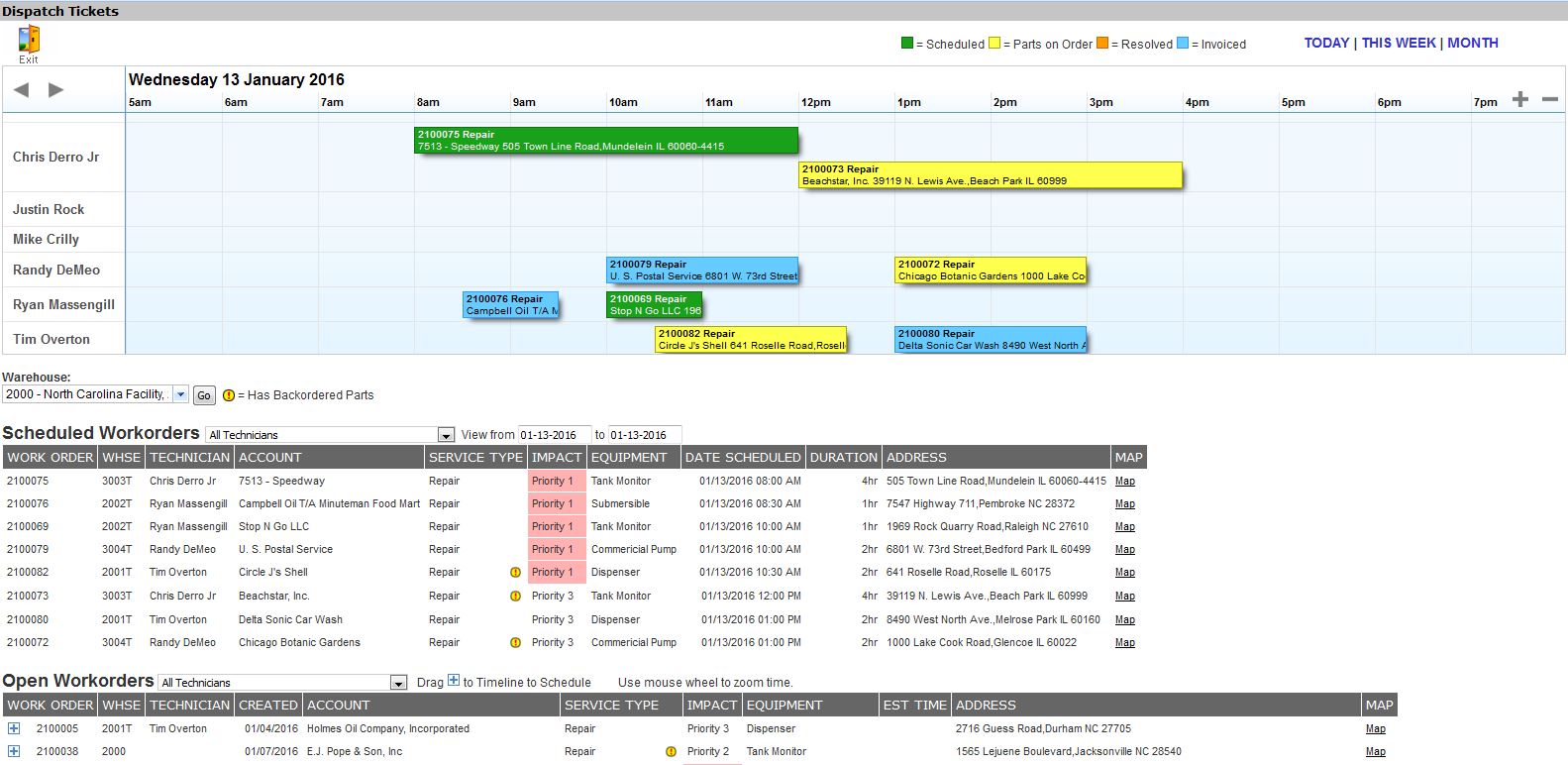Open Map link for U. S. Postal Service
Image resolution: width=1568 pixels, height=765 pixels.
1125,550
